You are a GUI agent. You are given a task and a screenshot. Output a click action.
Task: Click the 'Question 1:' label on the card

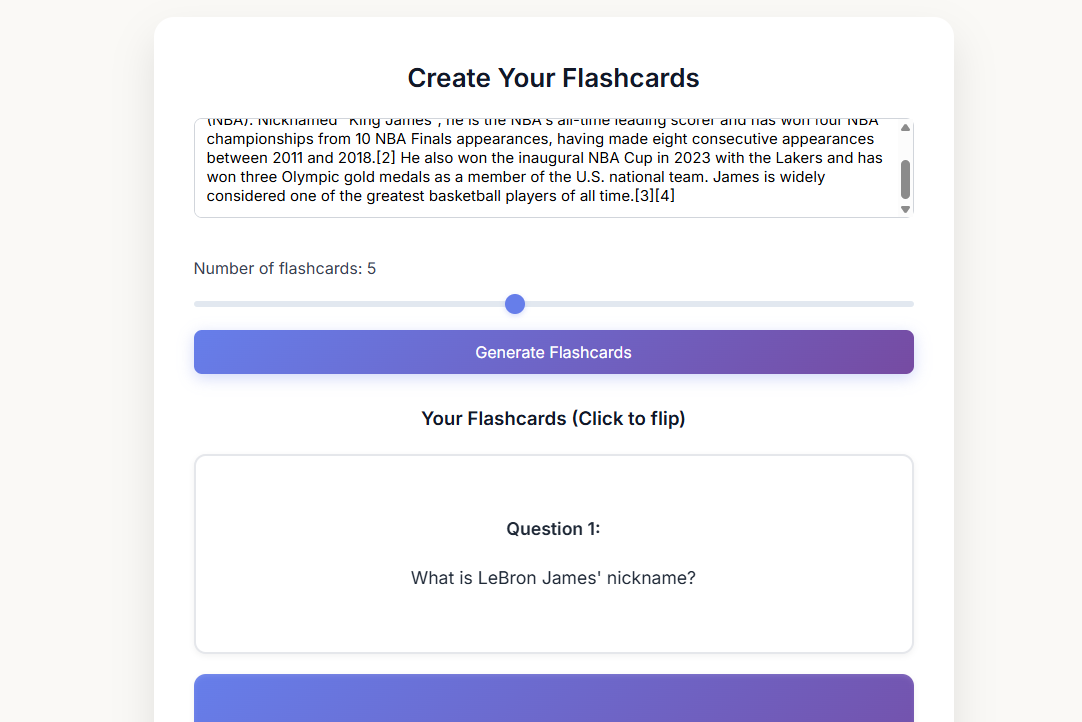pos(553,529)
